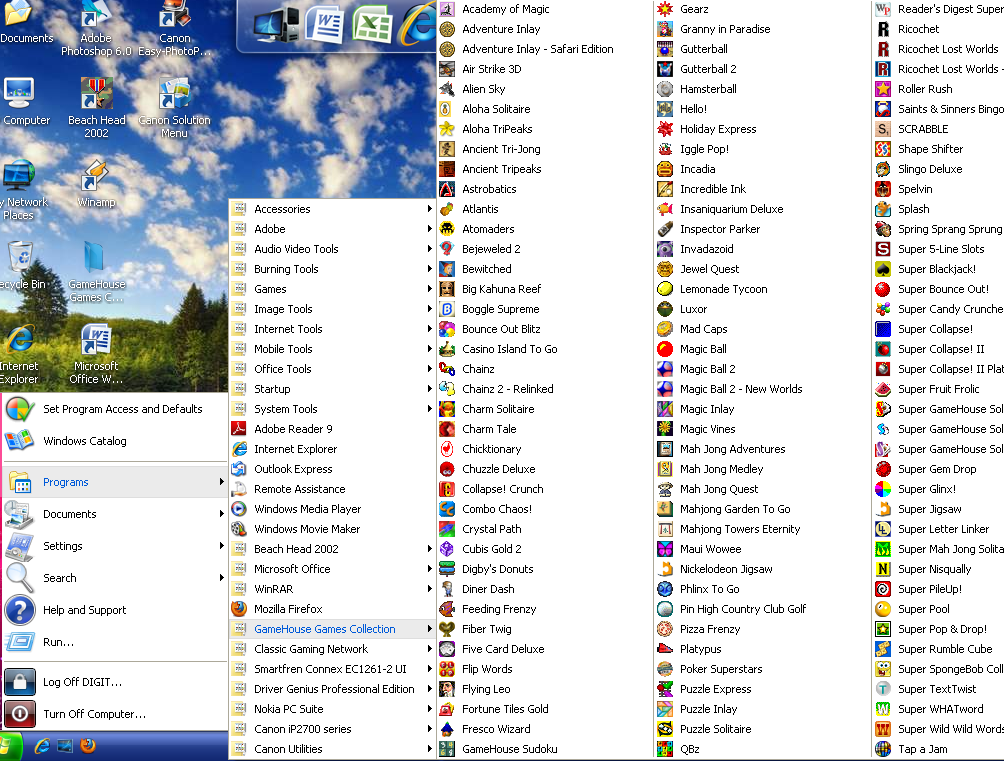Launch SCRABBLE game icon
Image resolution: width=1004 pixels, height=761 pixels.
tap(883, 129)
